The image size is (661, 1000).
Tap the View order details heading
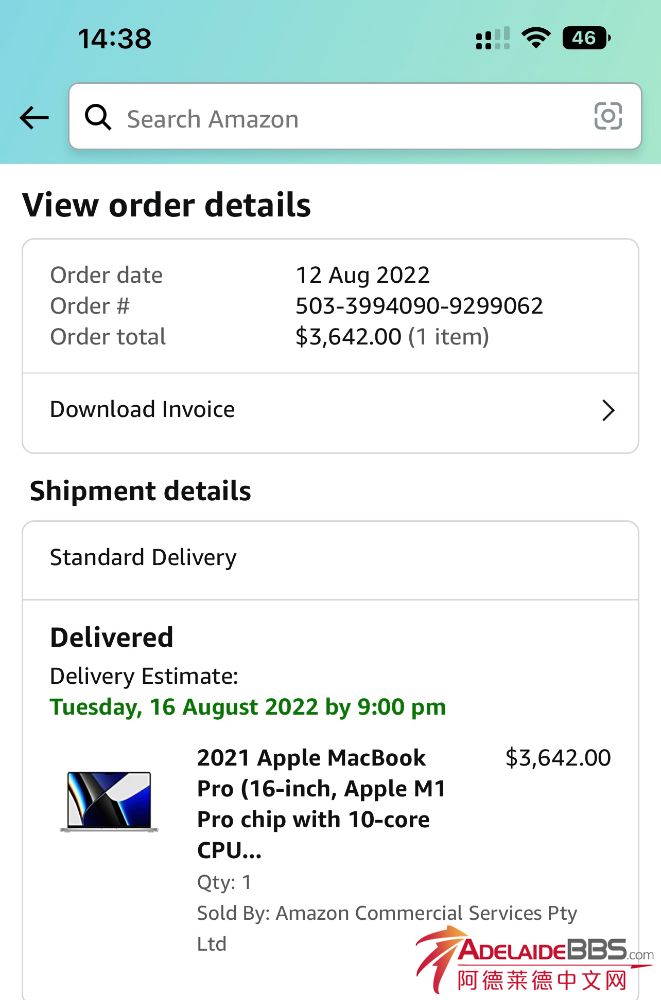point(167,205)
